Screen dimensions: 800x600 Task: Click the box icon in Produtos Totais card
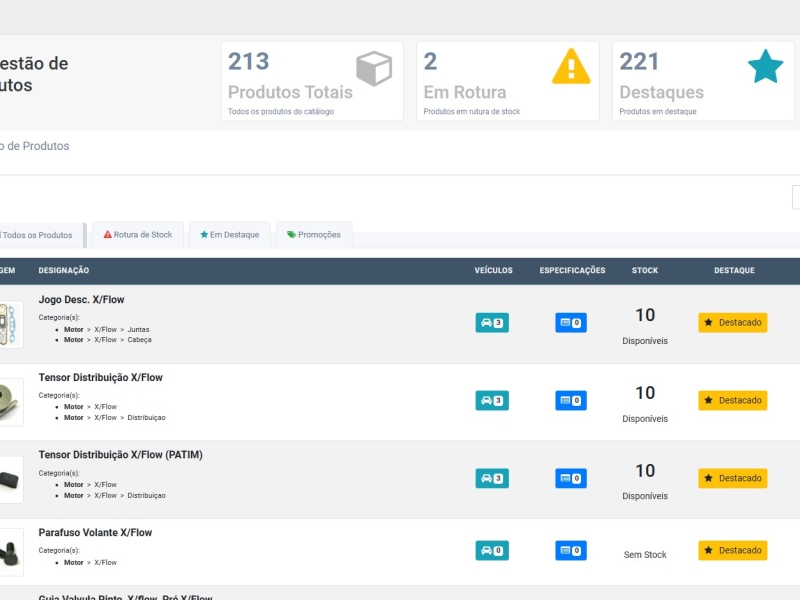(374, 69)
